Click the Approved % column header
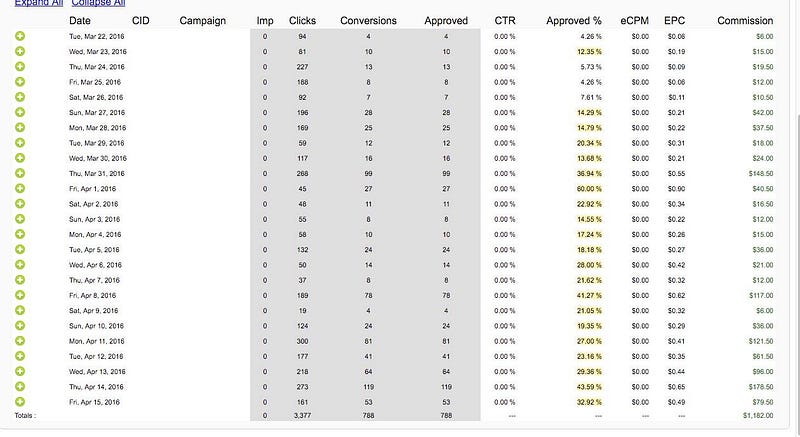 tap(574, 20)
